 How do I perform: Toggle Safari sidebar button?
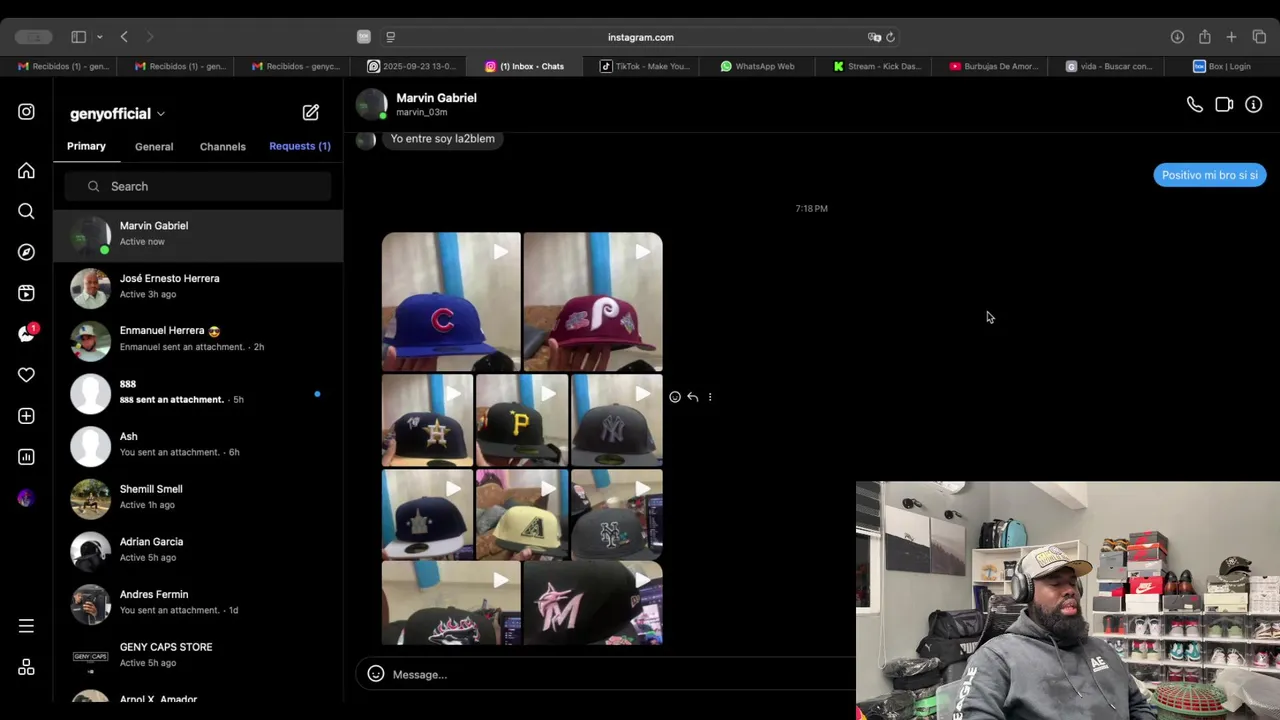tap(78, 37)
